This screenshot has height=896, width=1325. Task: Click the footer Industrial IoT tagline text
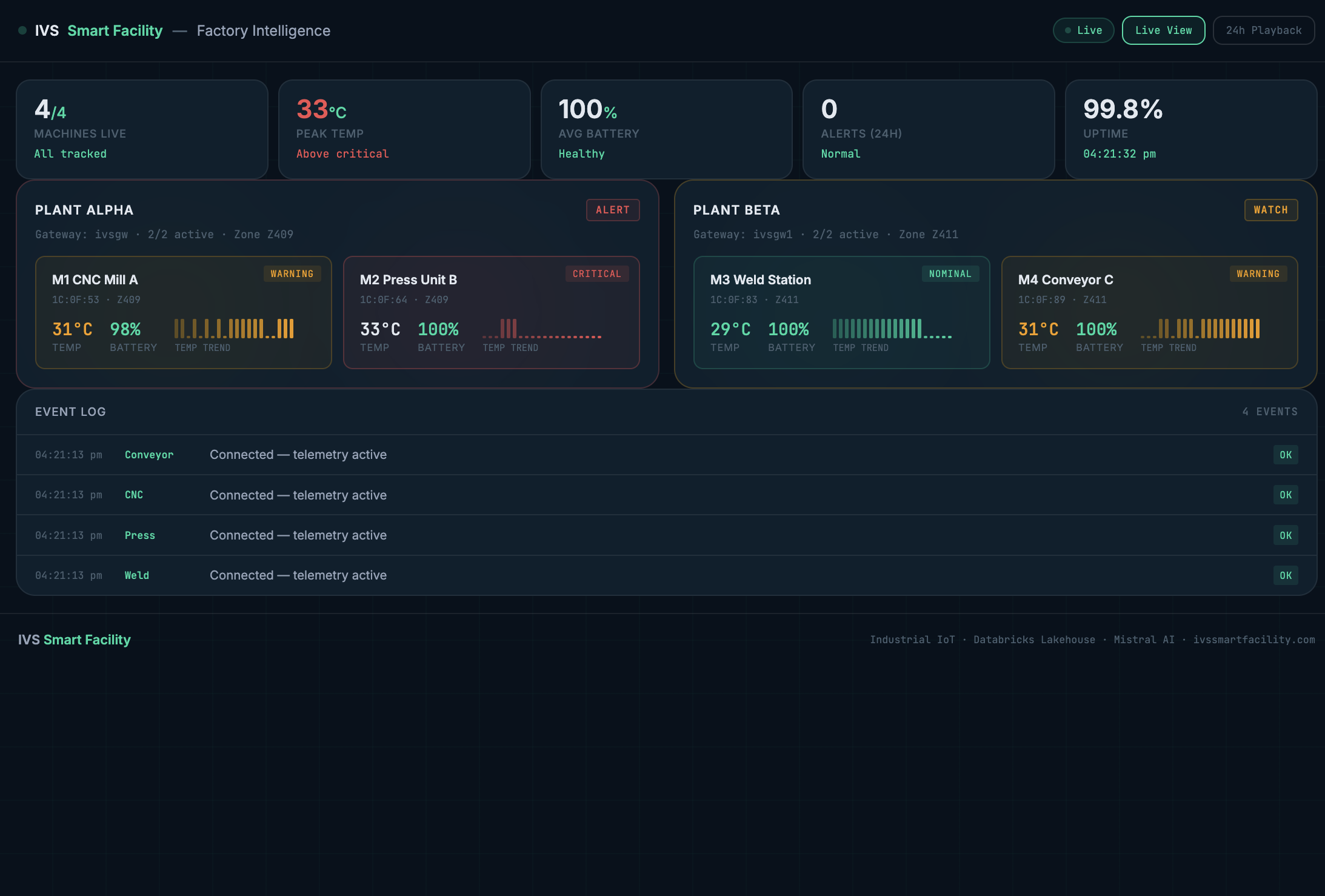[1092, 640]
